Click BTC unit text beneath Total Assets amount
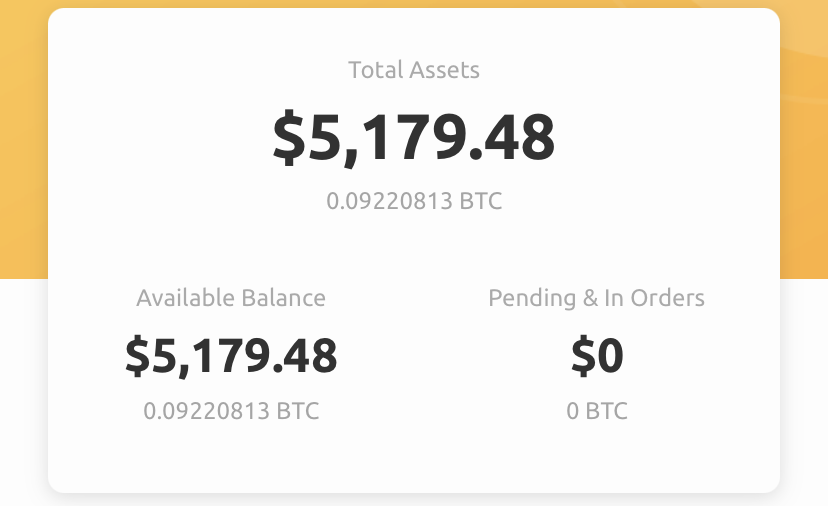This screenshot has height=506, width=828. click(481, 201)
